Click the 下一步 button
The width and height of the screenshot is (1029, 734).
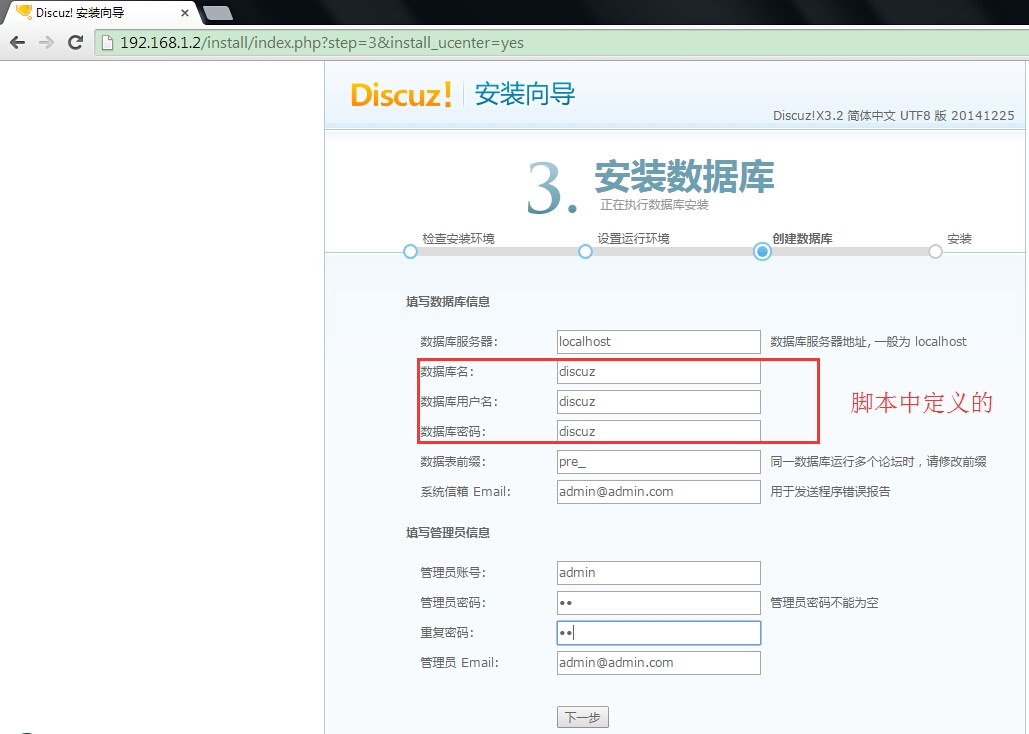582,716
